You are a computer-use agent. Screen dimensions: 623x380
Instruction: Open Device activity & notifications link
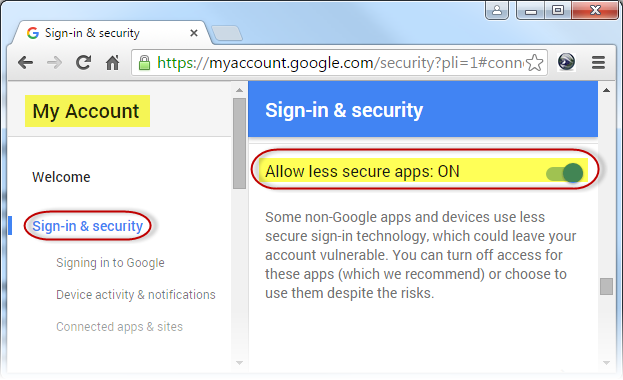[x=136, y=295]
